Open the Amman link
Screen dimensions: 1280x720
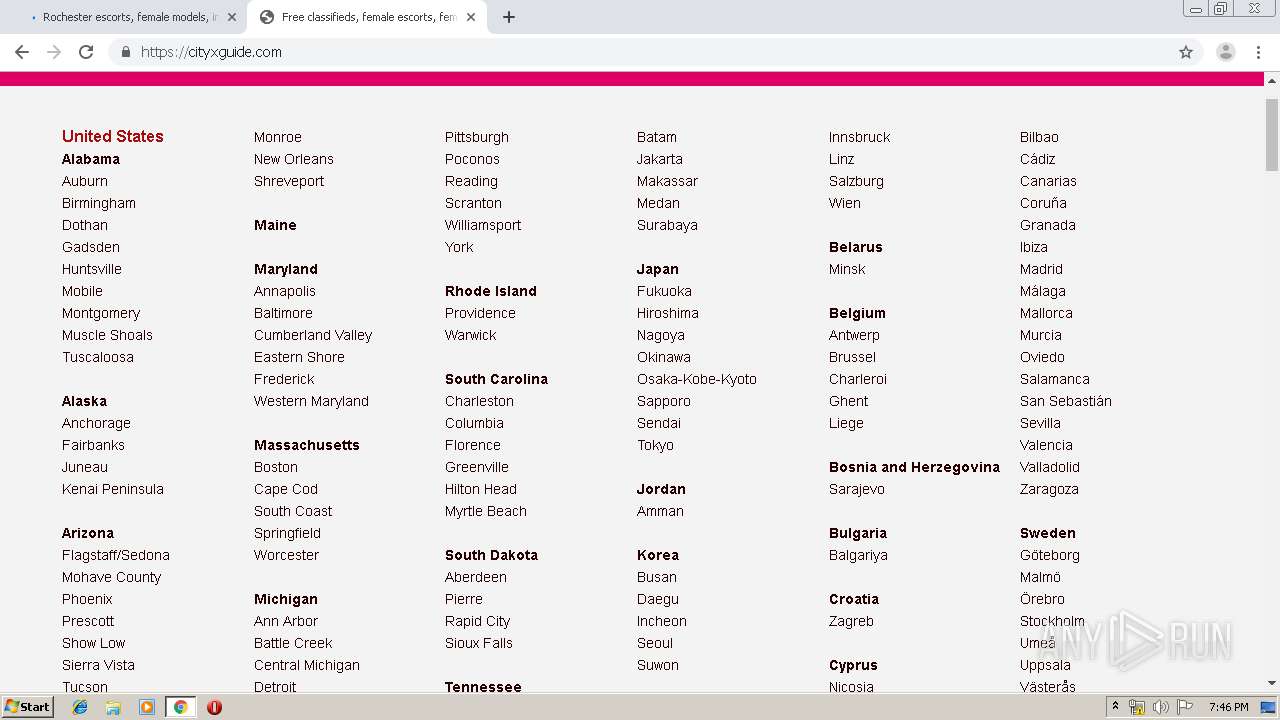click(x=660, y=511)
